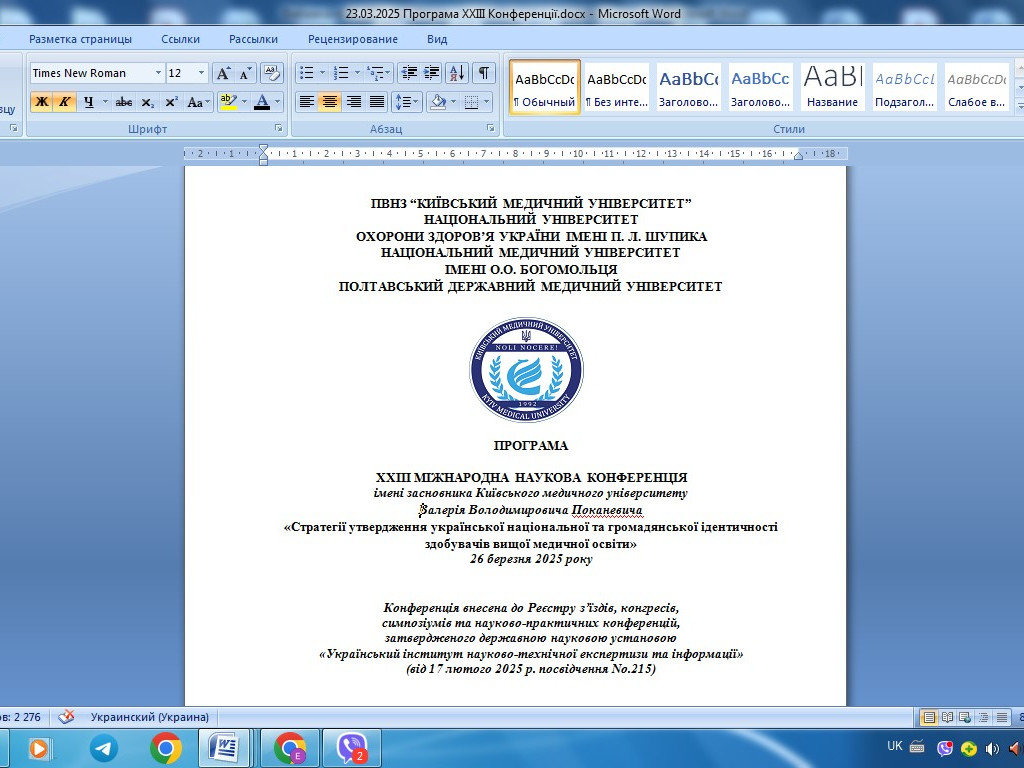
Task: Click the borders icon
Action: click(x=471, y=102)
